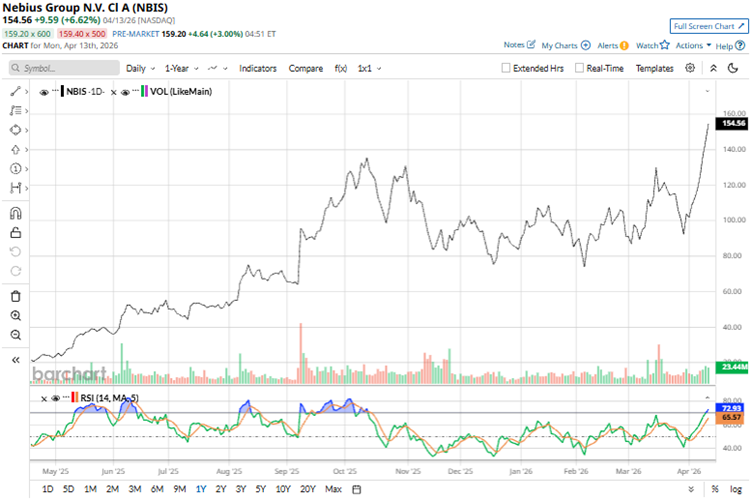Redo the chart action
Viewport: 752px width, 500px height.
[x=15, y=271]
